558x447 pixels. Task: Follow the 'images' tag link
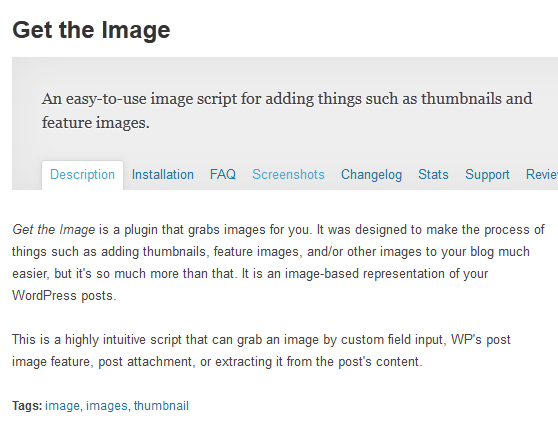coord(107,406)
